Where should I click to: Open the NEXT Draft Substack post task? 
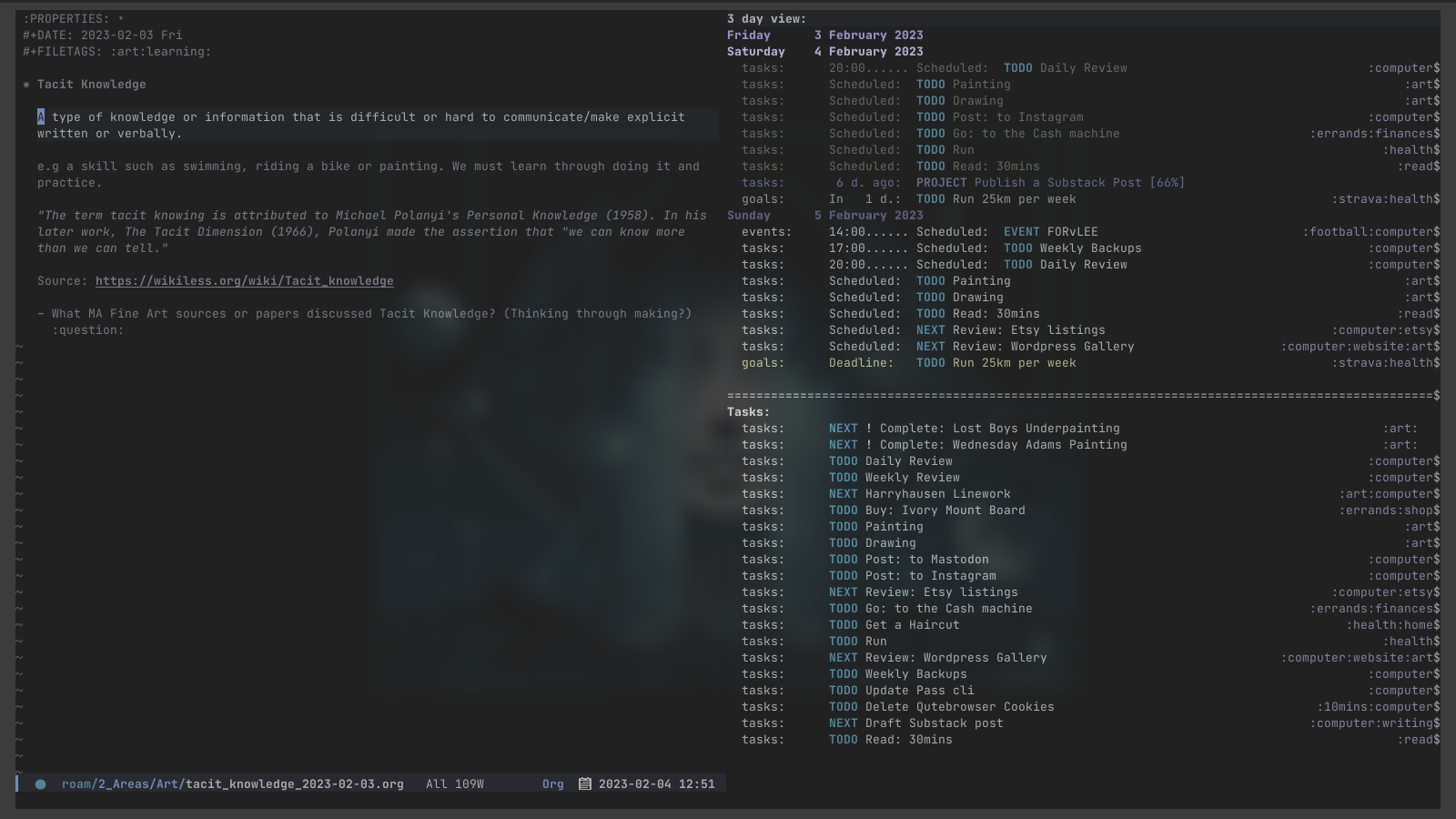point(916,723)
